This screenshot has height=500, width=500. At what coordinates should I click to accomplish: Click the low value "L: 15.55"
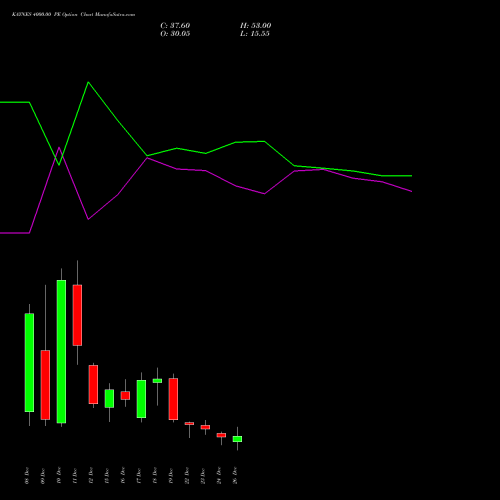[255, 34]
